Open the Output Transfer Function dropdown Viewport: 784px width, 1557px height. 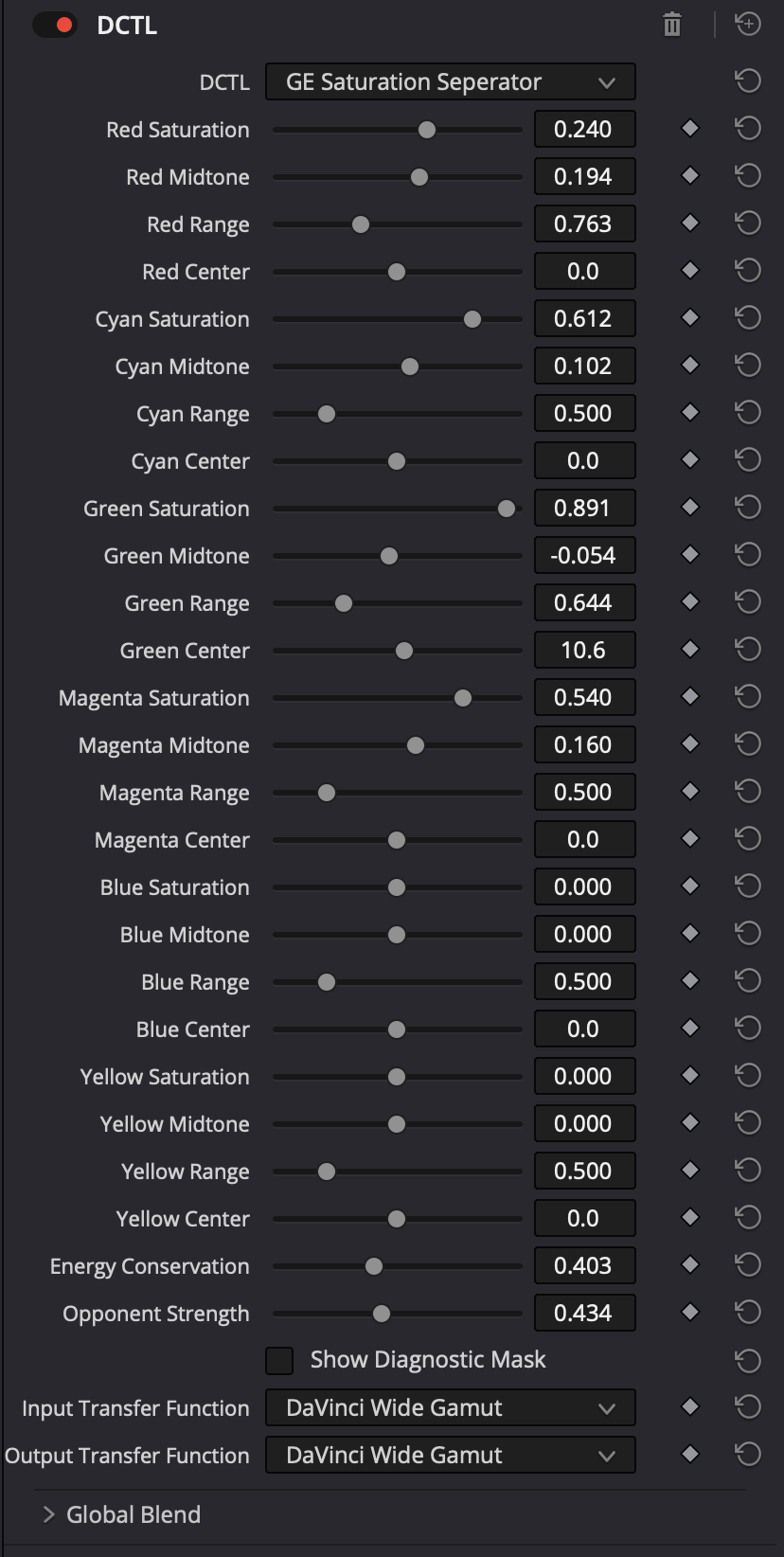pos(450,1455)
